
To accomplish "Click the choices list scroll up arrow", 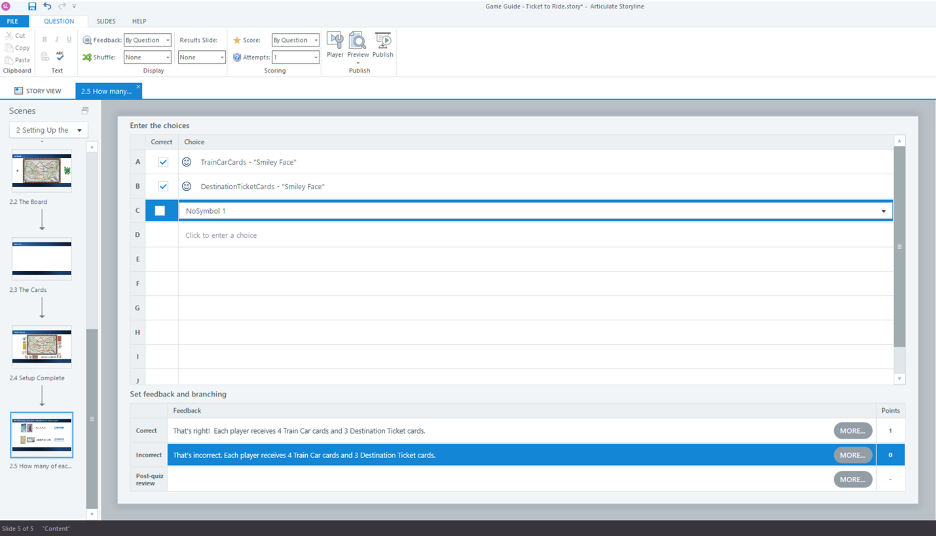I will click(x=900, y=141).
